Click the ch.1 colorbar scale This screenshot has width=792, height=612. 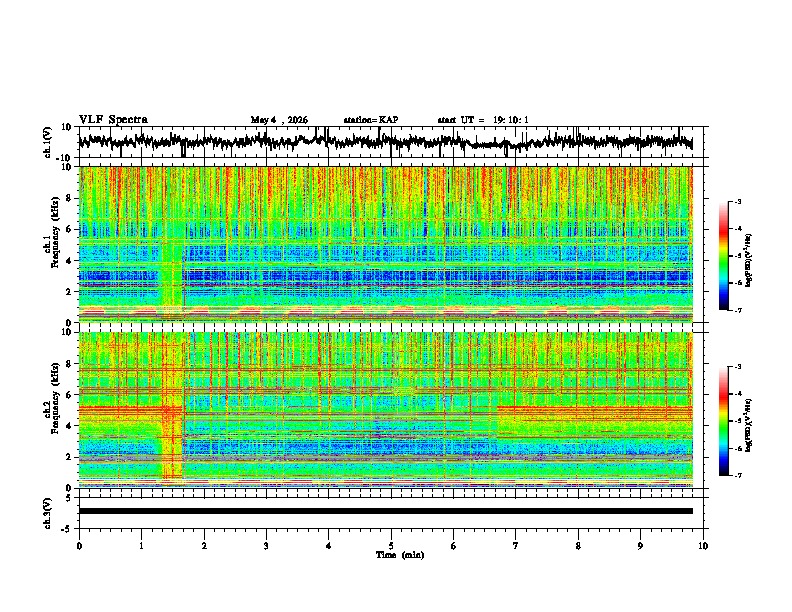(x=723, y=256)
